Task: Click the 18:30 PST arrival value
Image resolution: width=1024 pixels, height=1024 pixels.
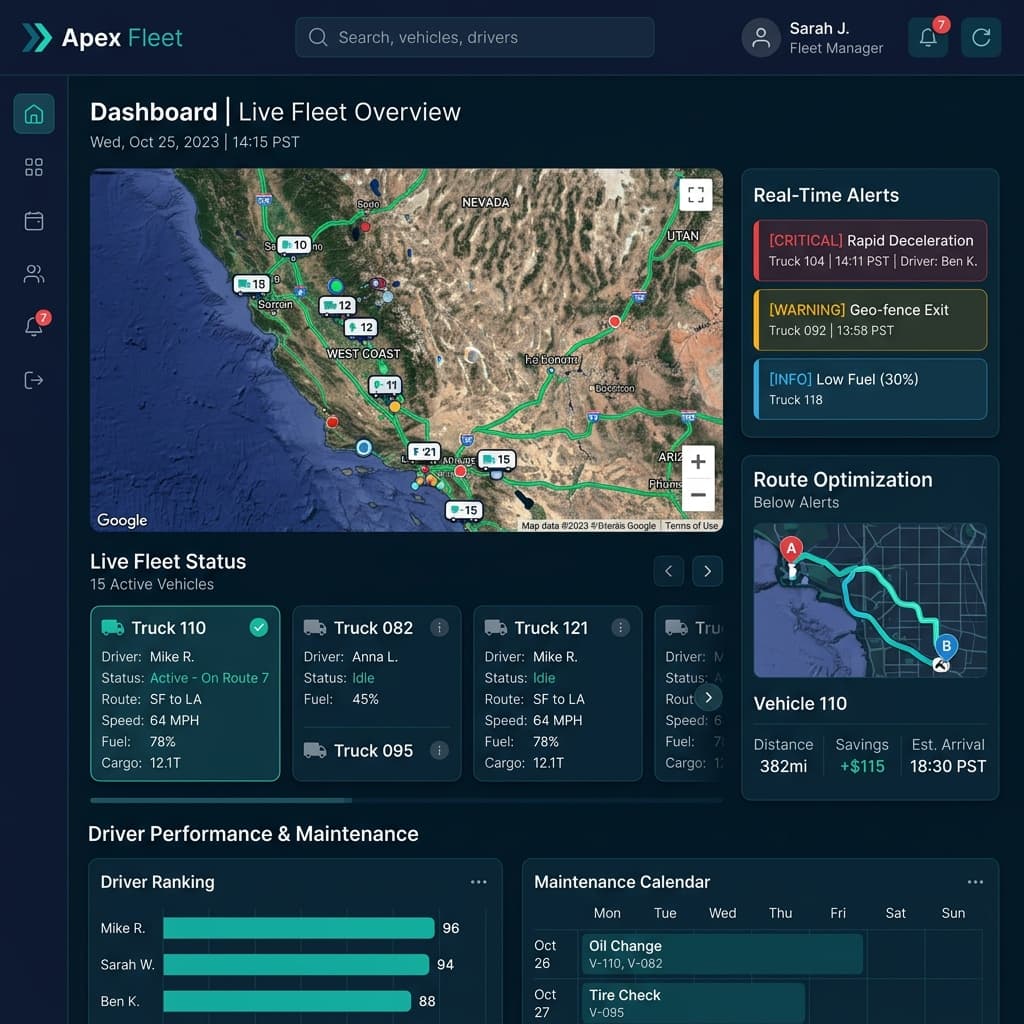Action: 948,766
